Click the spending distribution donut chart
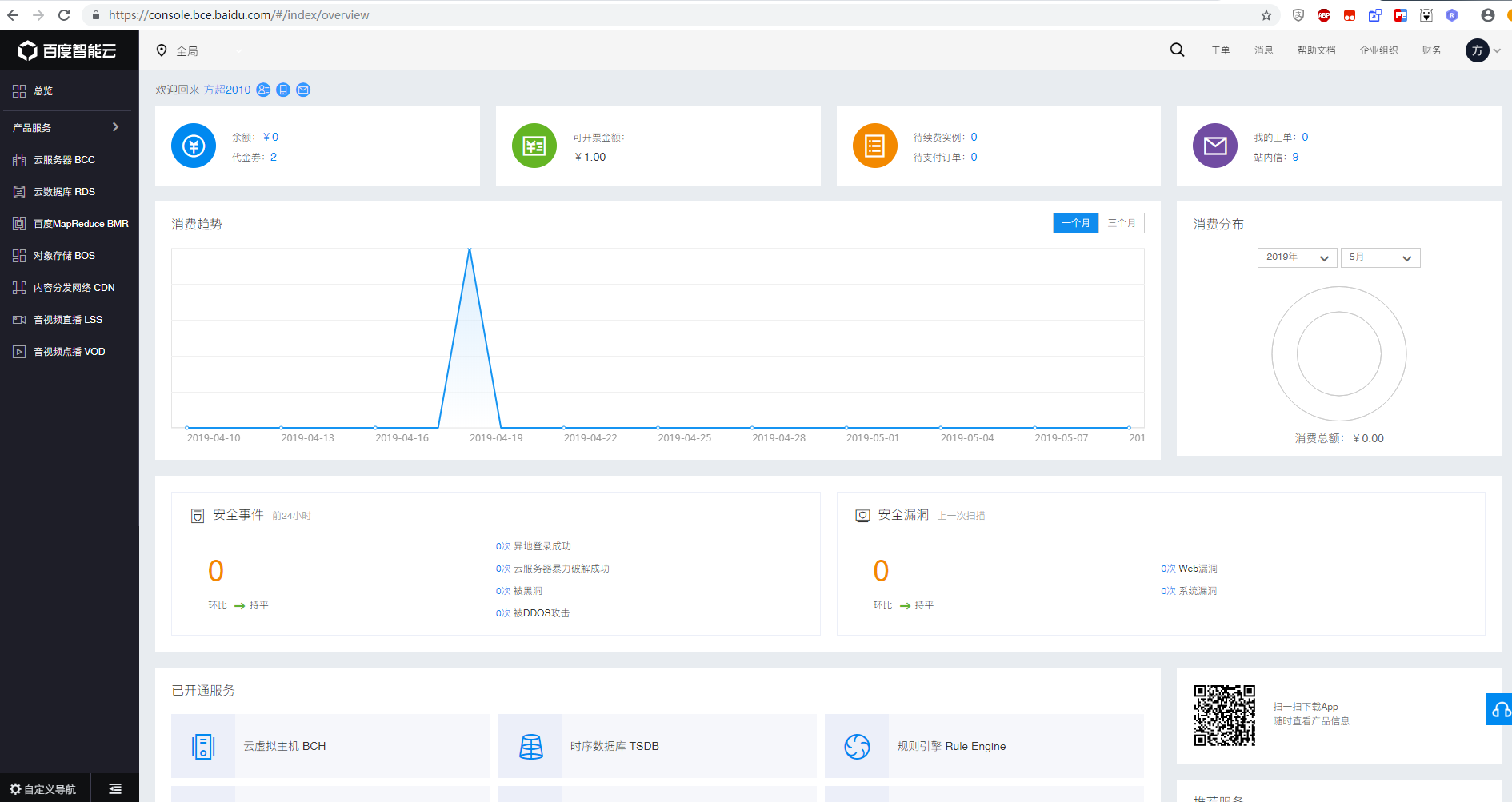1512x802 pixels. click(x=1338, y=353)
